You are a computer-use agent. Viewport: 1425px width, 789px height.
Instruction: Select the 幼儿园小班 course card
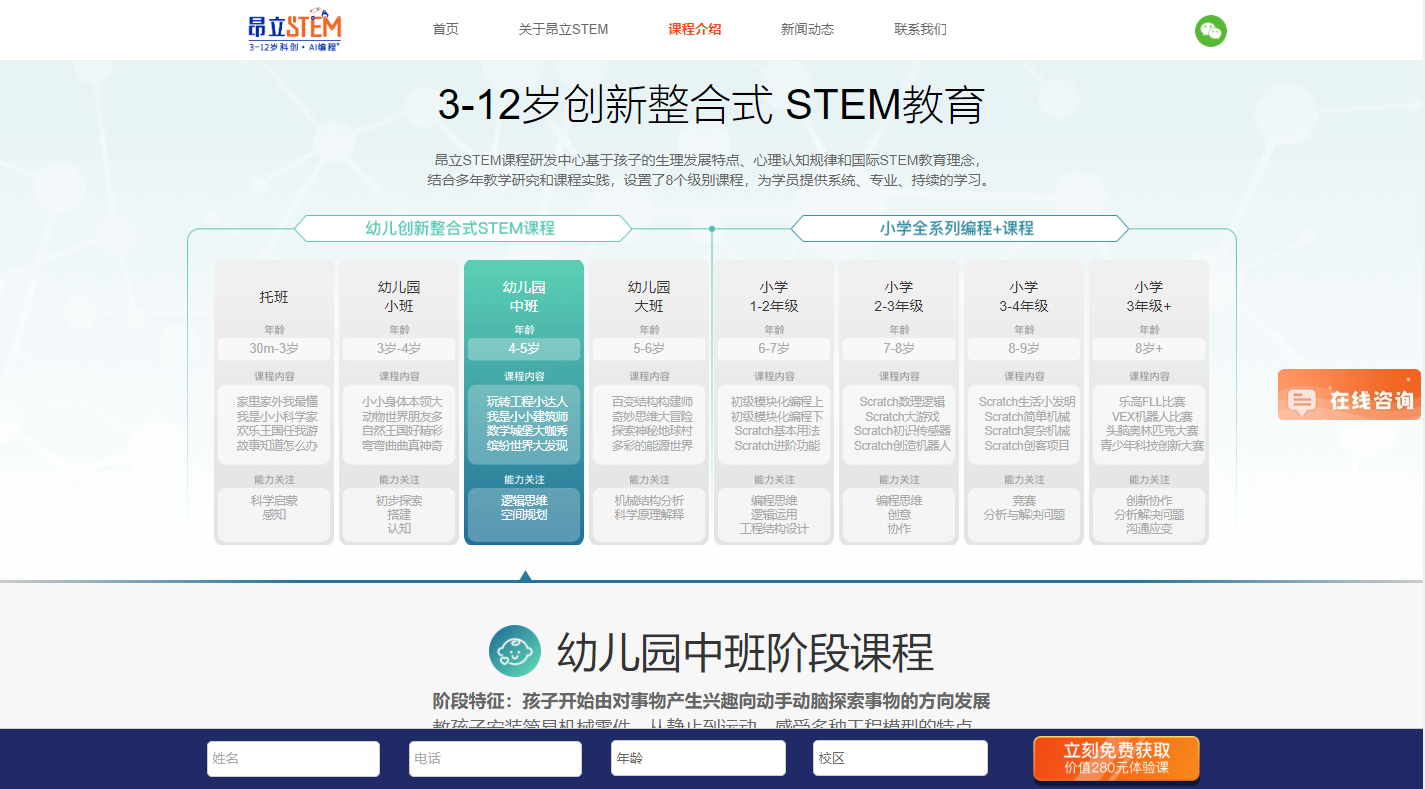click(399, 402)
